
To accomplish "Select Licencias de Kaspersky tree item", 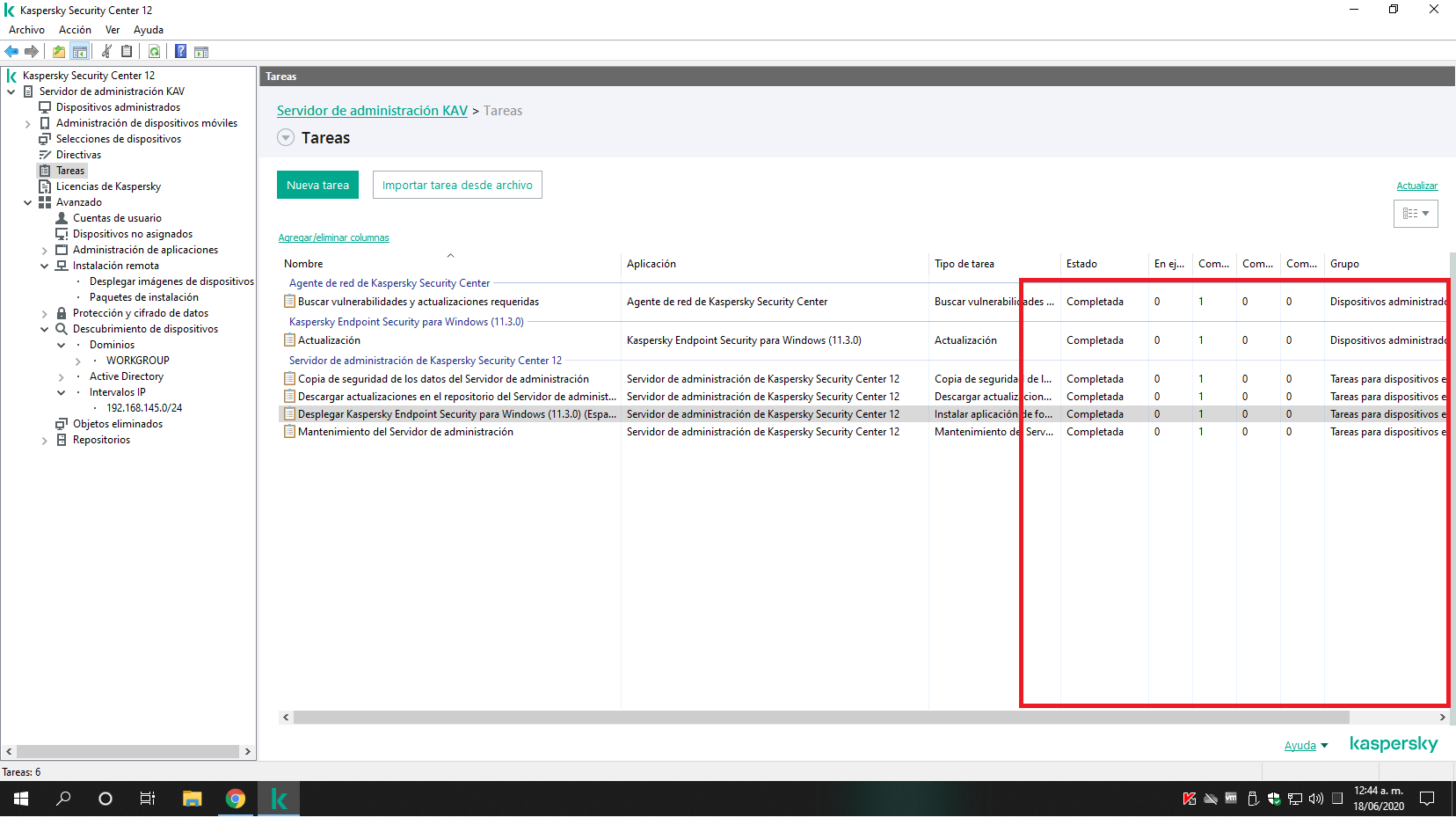I will (x=108, y=186).
